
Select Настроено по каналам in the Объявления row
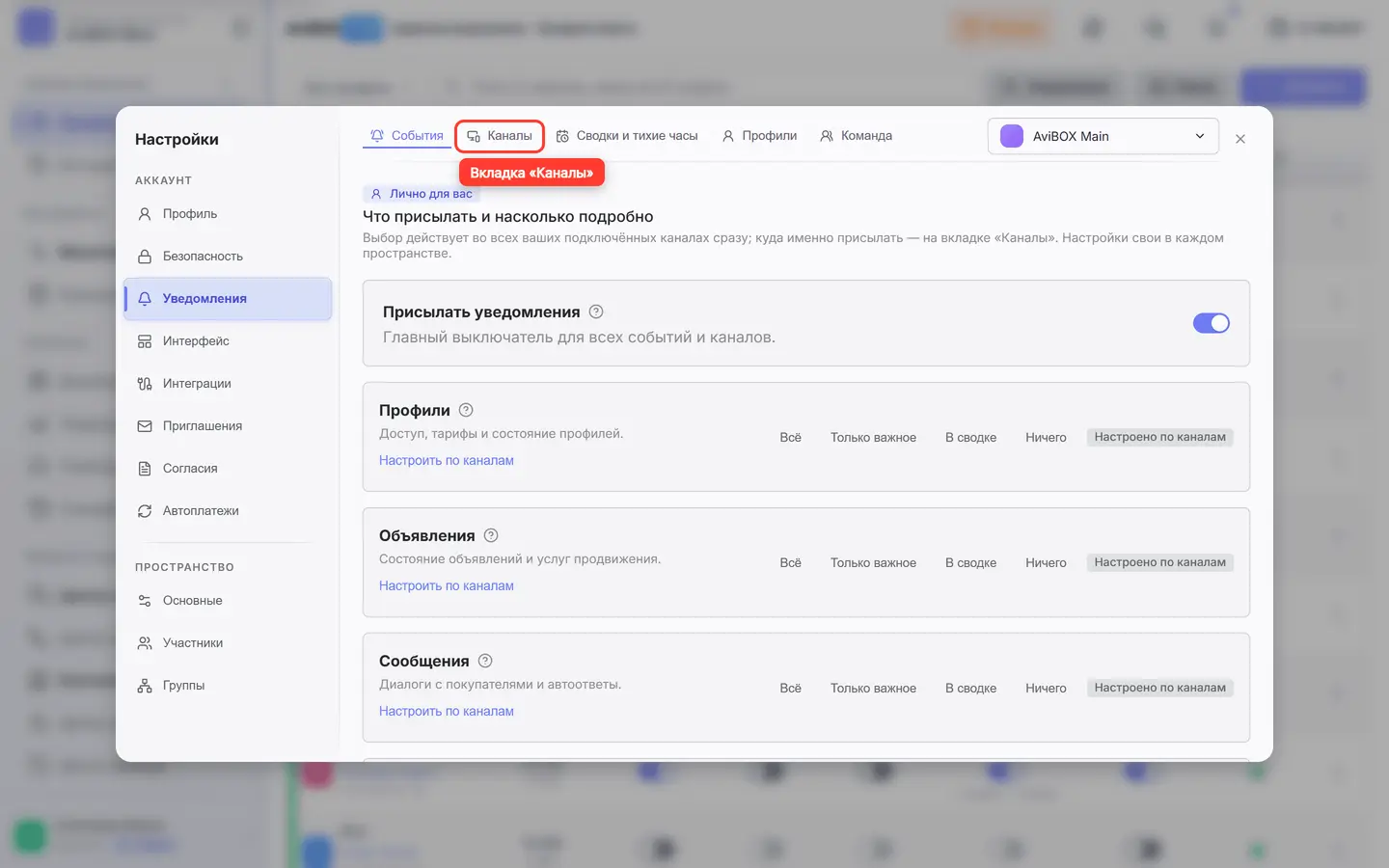coord(1159,562)
